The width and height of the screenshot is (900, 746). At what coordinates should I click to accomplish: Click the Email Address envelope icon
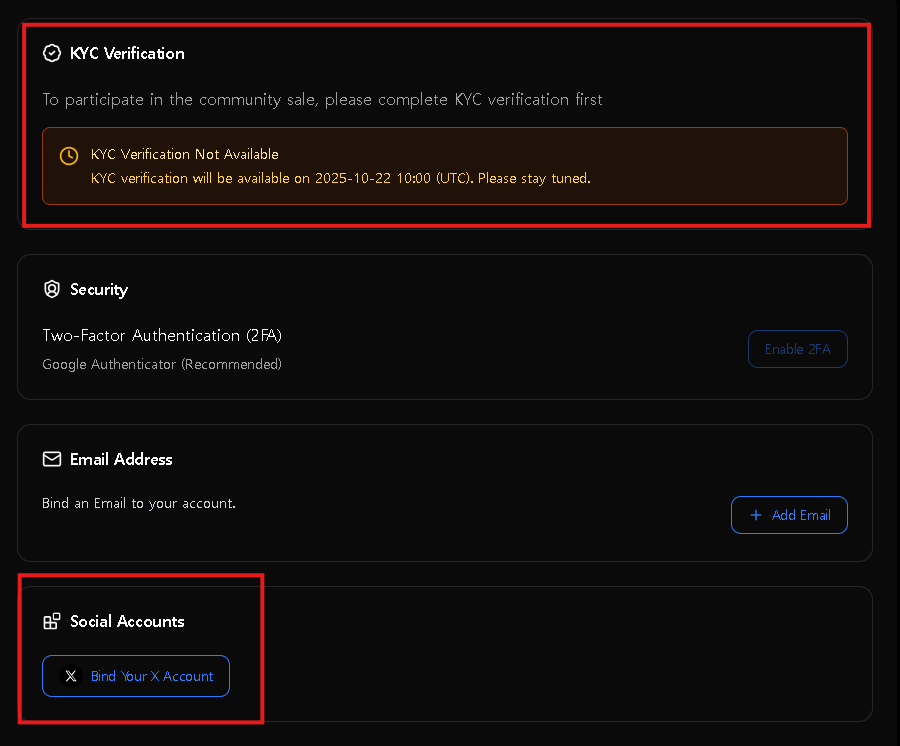tap(52, 459)
